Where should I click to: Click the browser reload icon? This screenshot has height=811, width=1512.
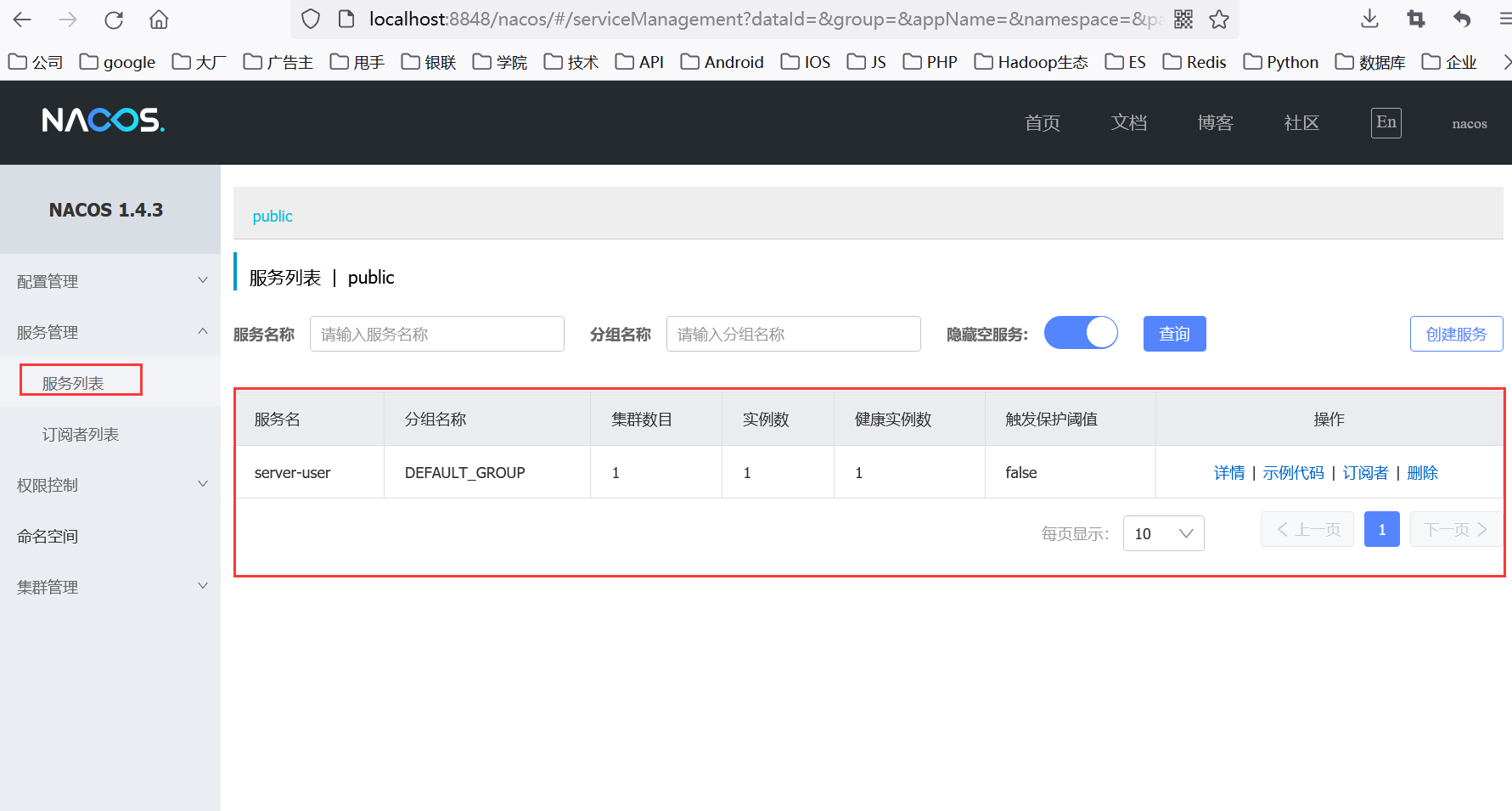[114, 20]
